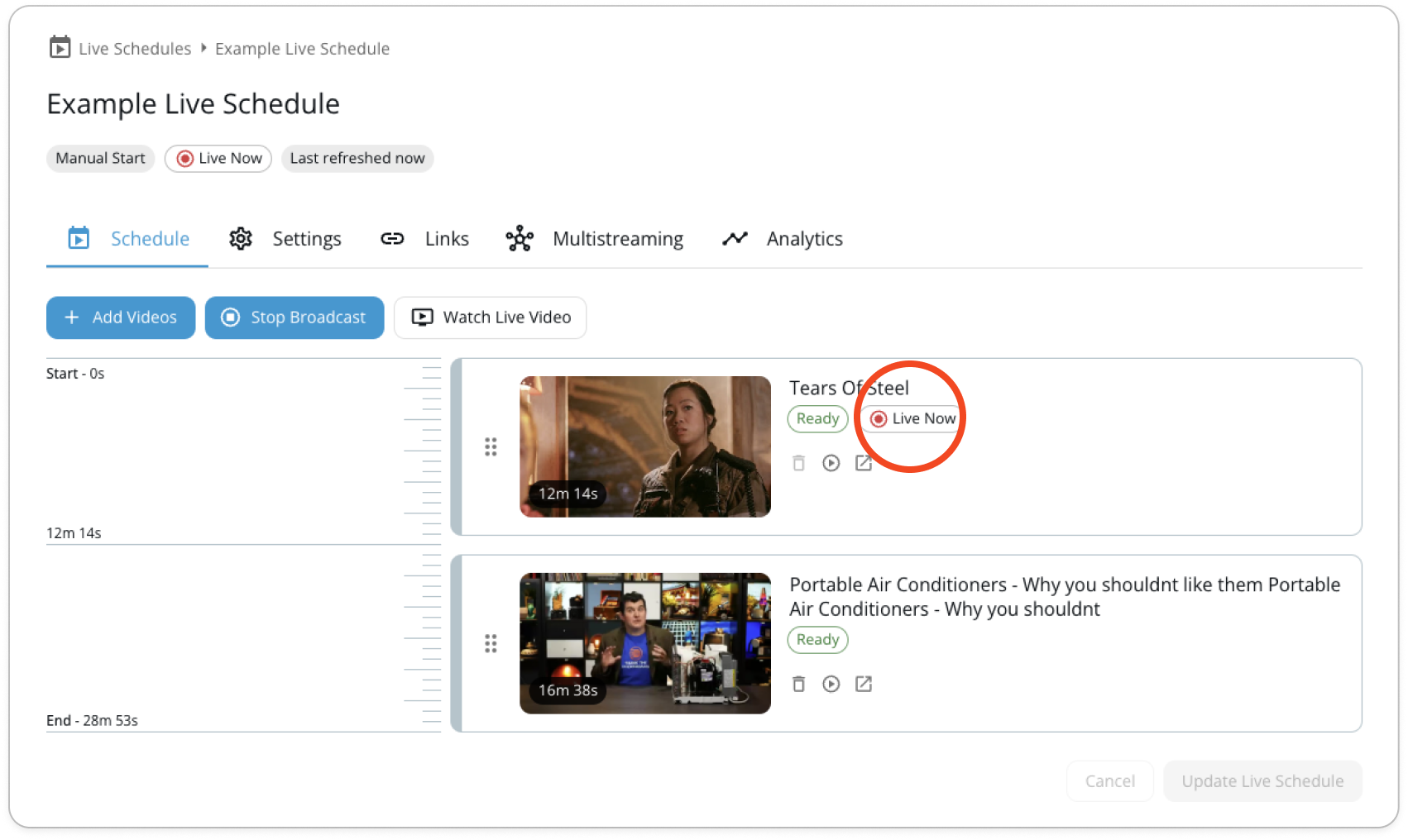Click the Schedule tab calendar icon
The image size is (1408, 840).
pos(79,238)
